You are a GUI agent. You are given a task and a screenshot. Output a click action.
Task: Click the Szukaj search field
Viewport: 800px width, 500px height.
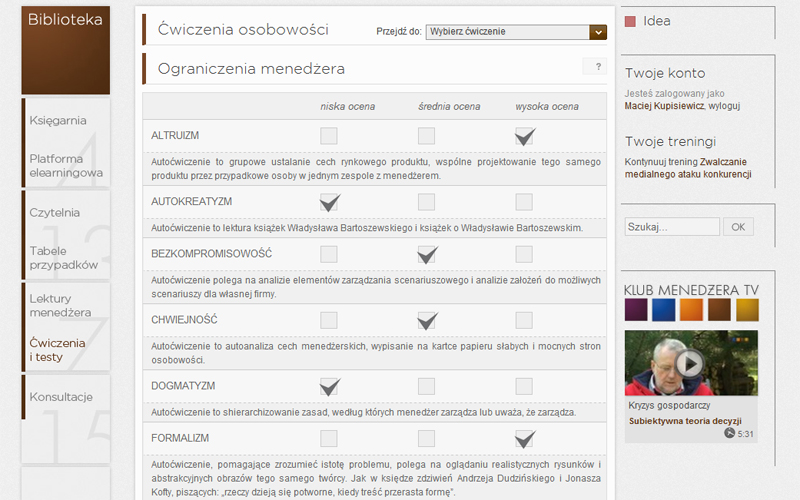pos(672,227)
